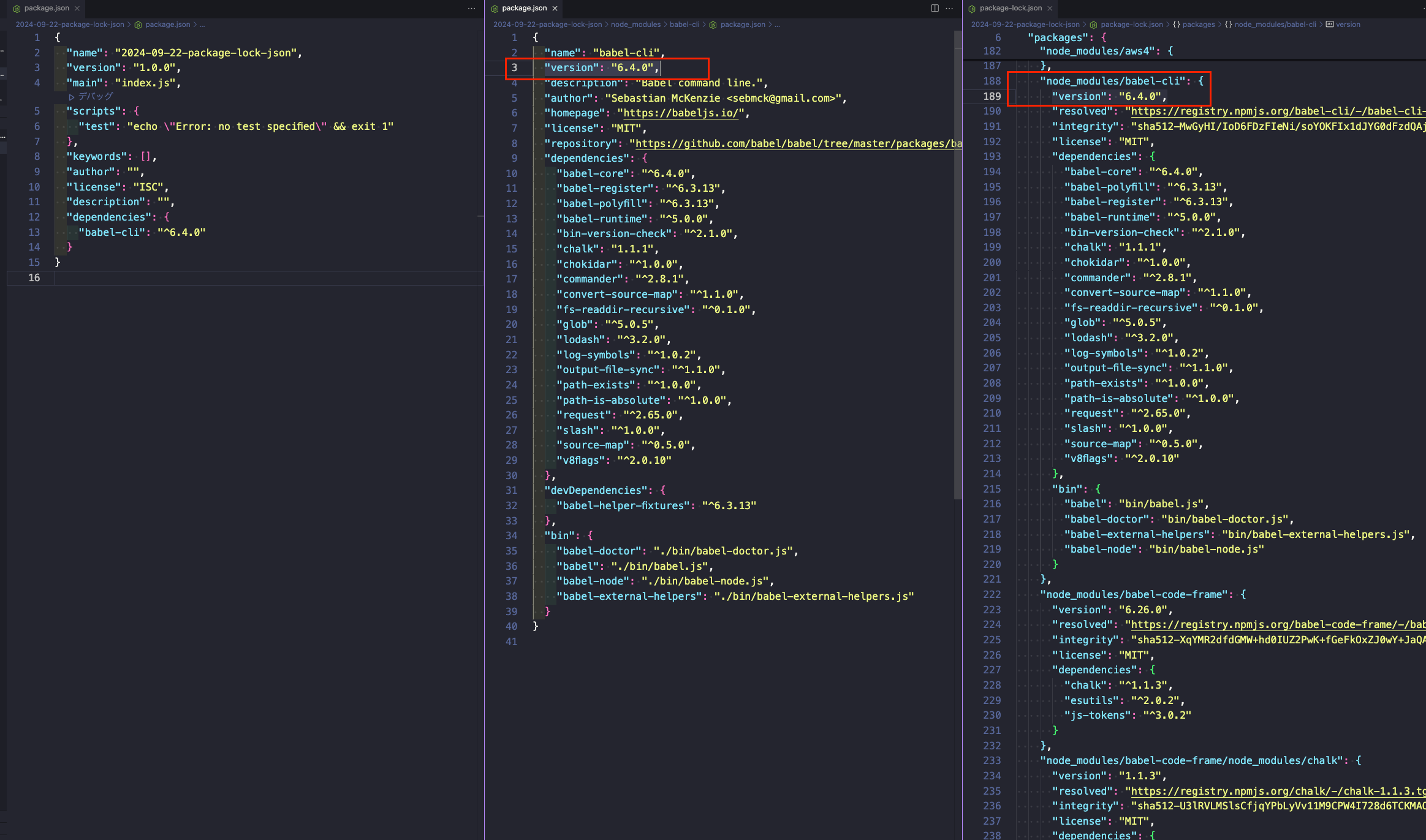Viewport: 1426px width, 840px height.
Task: Click the run triangle beside the デバッグ codelens
Action: [71, 96]
